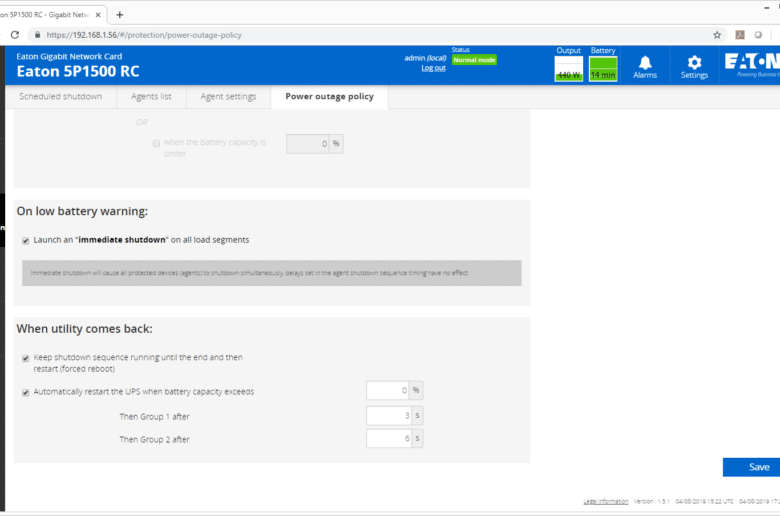Viewport: 780px width, 516px height.
Task: Toggle Automatically restart the UPS checkbox
Action: point(25,393)
